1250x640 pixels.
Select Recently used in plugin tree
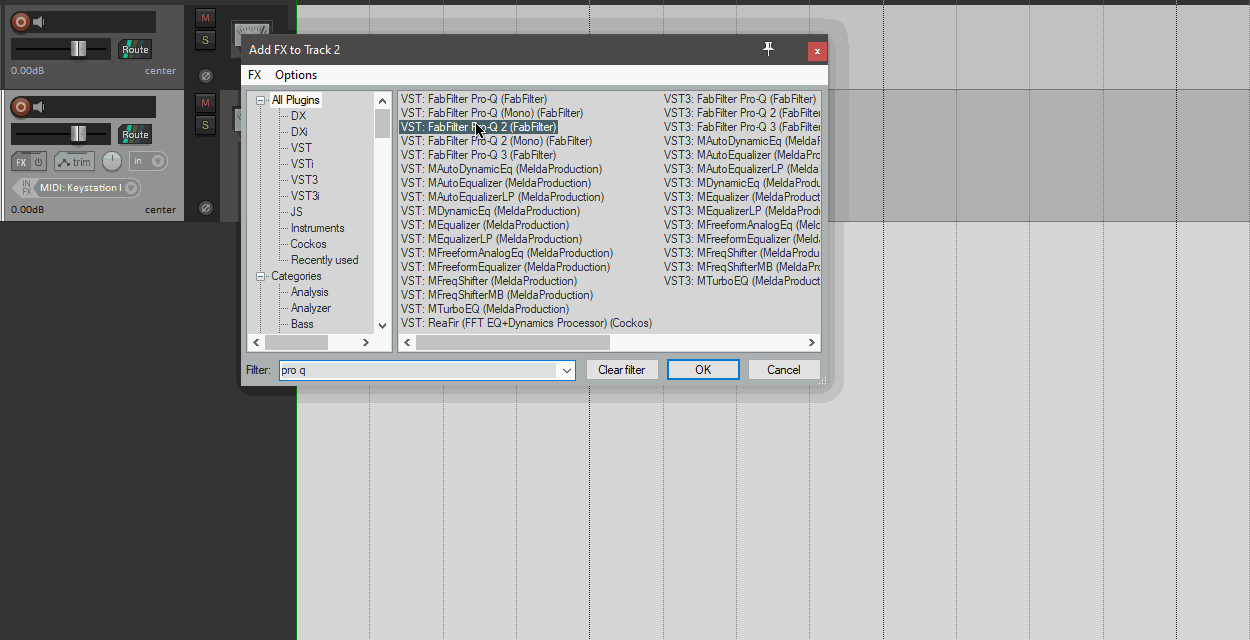click(x=325, y=260)
